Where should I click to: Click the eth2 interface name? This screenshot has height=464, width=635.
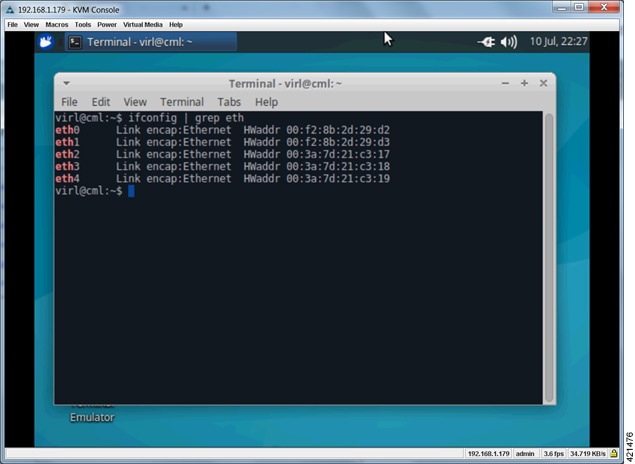[x=67, y=154]
